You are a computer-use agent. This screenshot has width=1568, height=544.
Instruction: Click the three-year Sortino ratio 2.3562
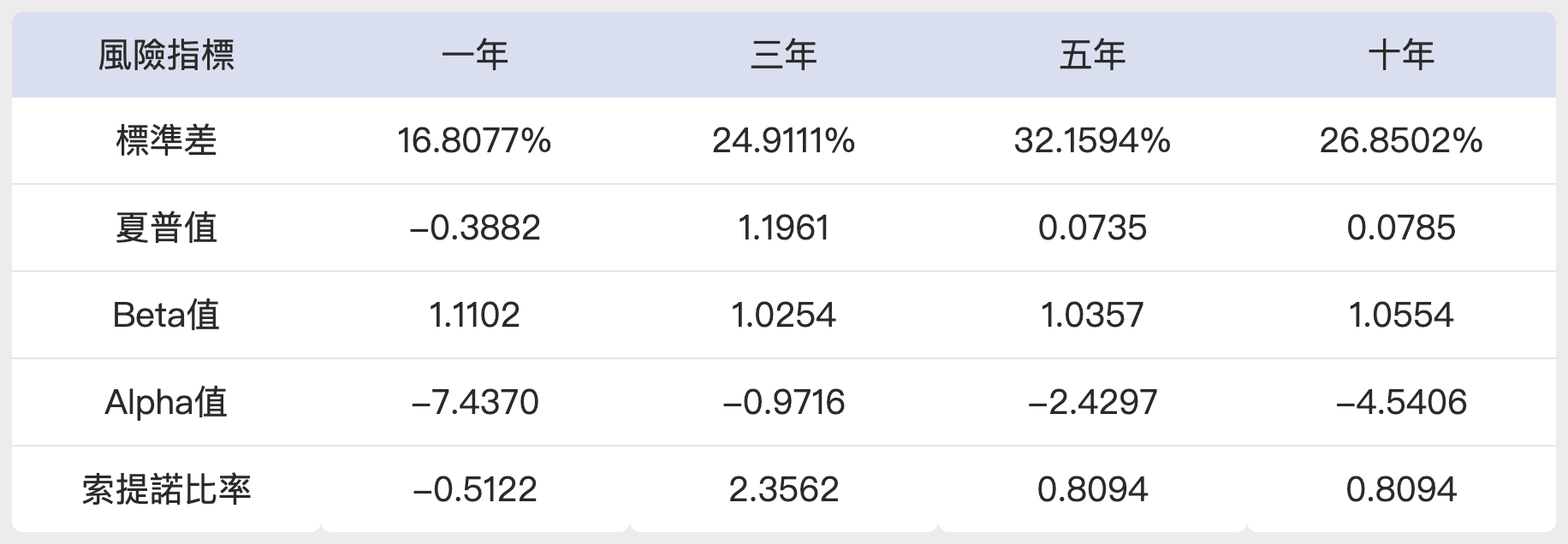[783, 489]
